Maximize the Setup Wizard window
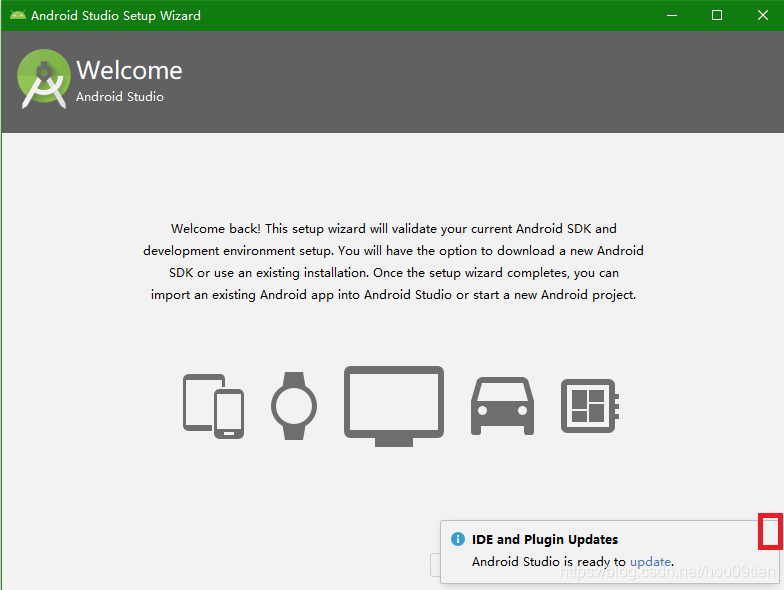The image size is (784, 590). (716, 16)
